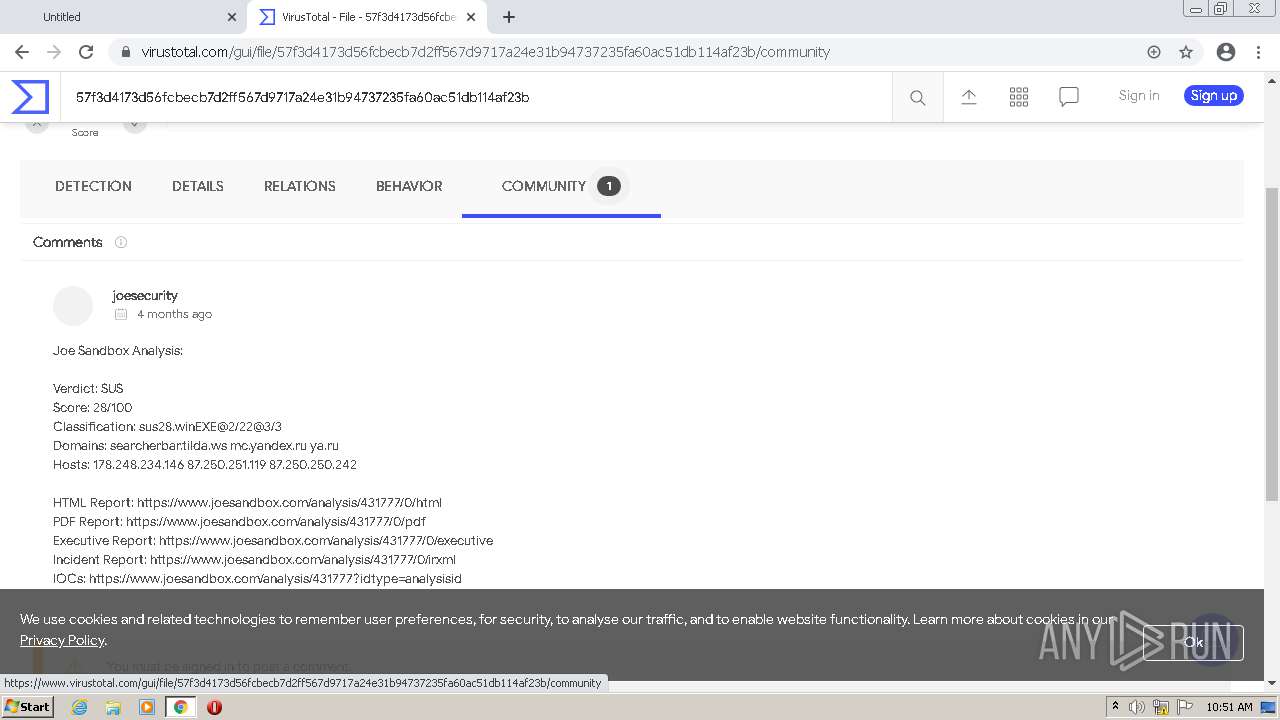
Task: Open Chrome three-dot menu
Action: tap(1258, 52)
